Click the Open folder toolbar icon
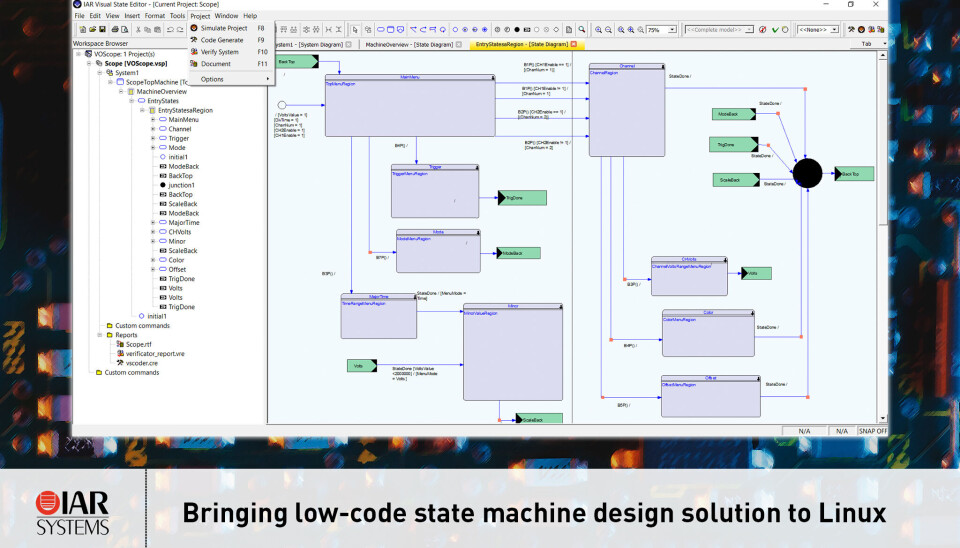Viewport: 960px width, 548px height. click(x=92, y=29)
